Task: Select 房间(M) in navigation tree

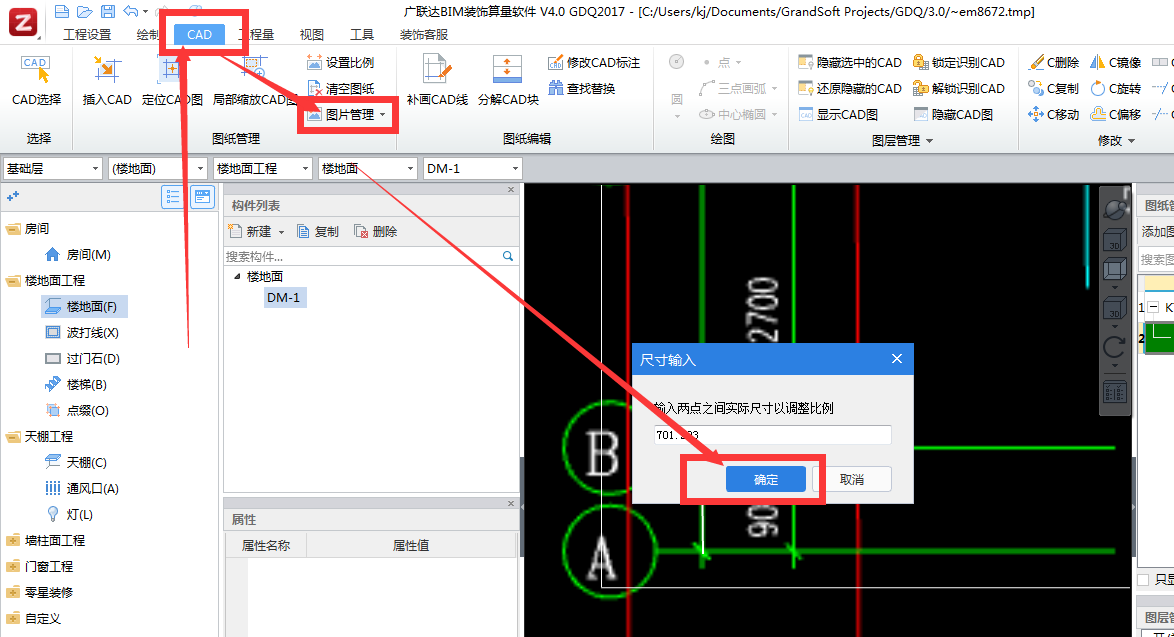Action: (78, 255)
